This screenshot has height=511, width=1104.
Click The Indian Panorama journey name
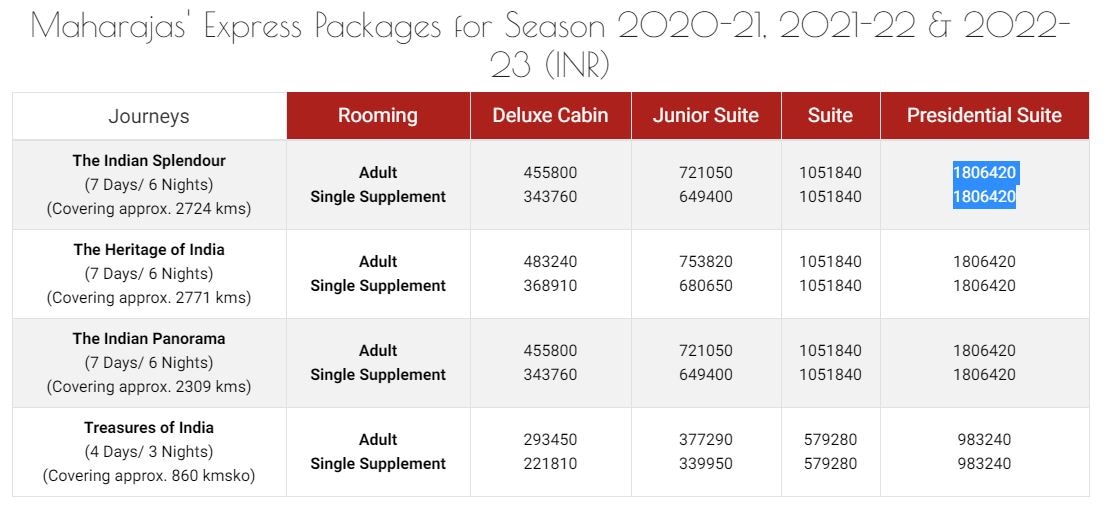pos(149,338)
